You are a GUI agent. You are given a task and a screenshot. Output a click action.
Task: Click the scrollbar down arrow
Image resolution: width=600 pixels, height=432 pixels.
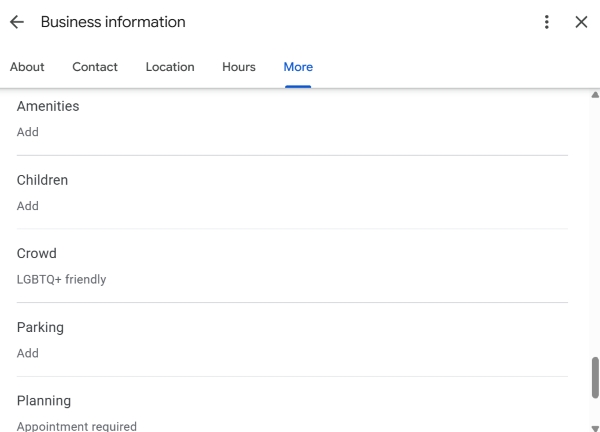[595, 428]
